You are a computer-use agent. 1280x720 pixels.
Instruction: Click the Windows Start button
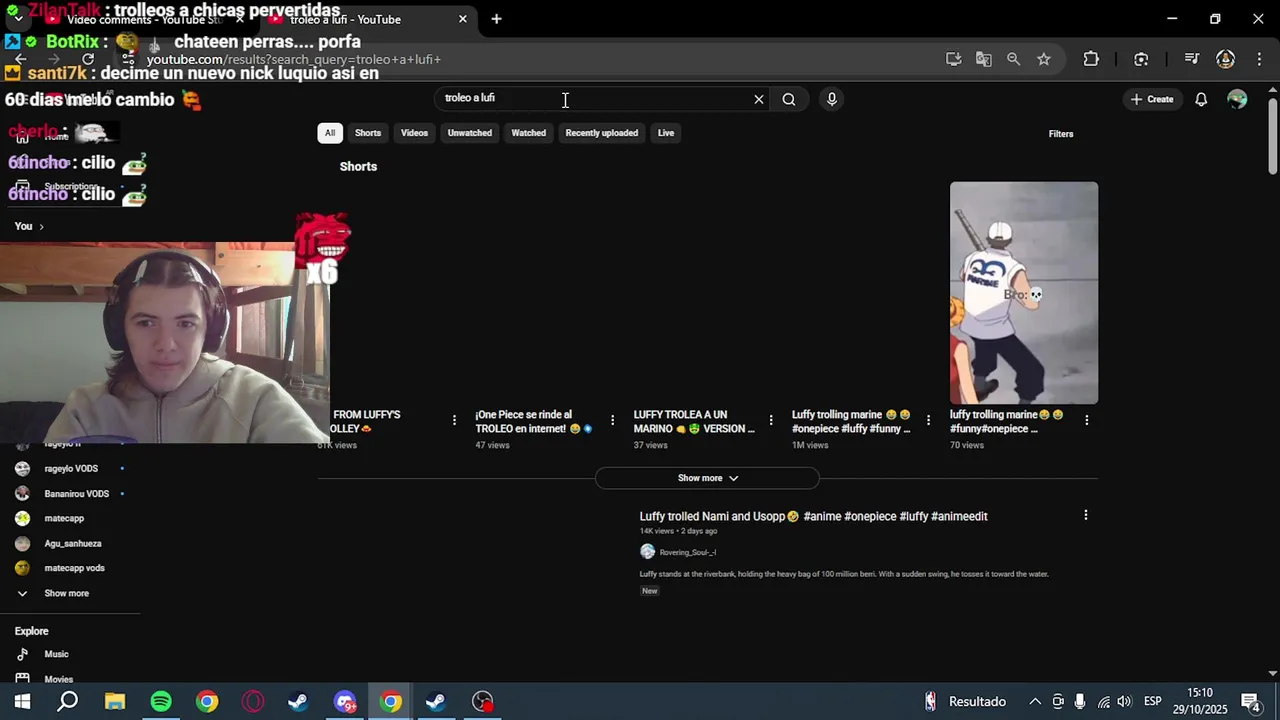(x=22, y=701)
